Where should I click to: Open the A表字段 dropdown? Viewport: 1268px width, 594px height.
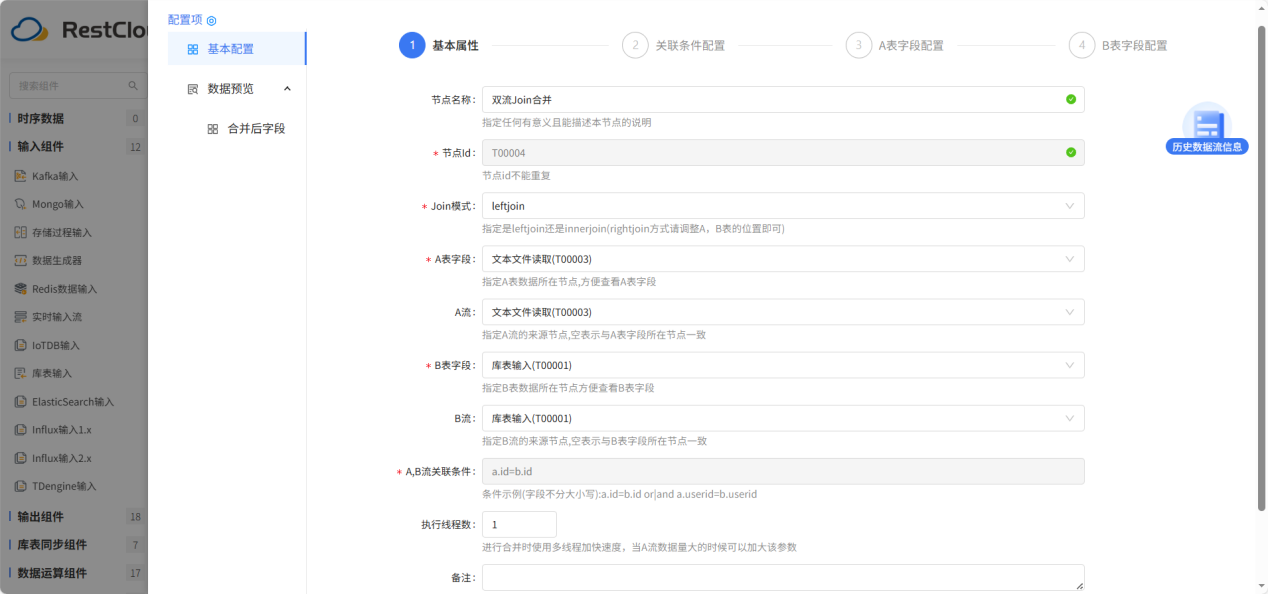(782, 259)
